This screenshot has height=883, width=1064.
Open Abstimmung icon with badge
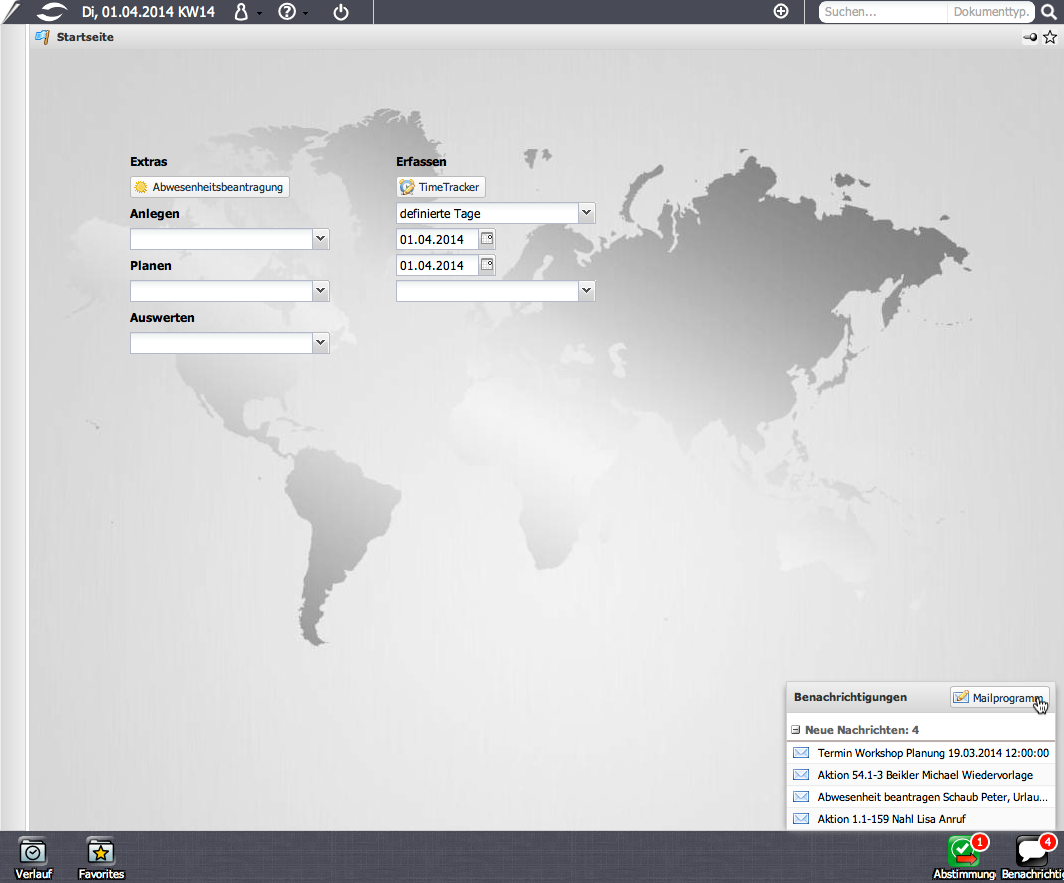click(964, 852)
